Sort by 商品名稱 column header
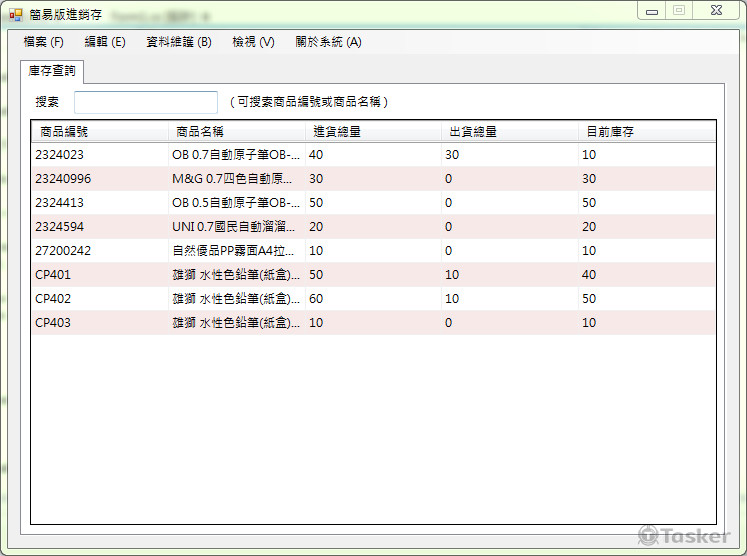Screen dimensions: 747x556 click(x=236, y=132)
